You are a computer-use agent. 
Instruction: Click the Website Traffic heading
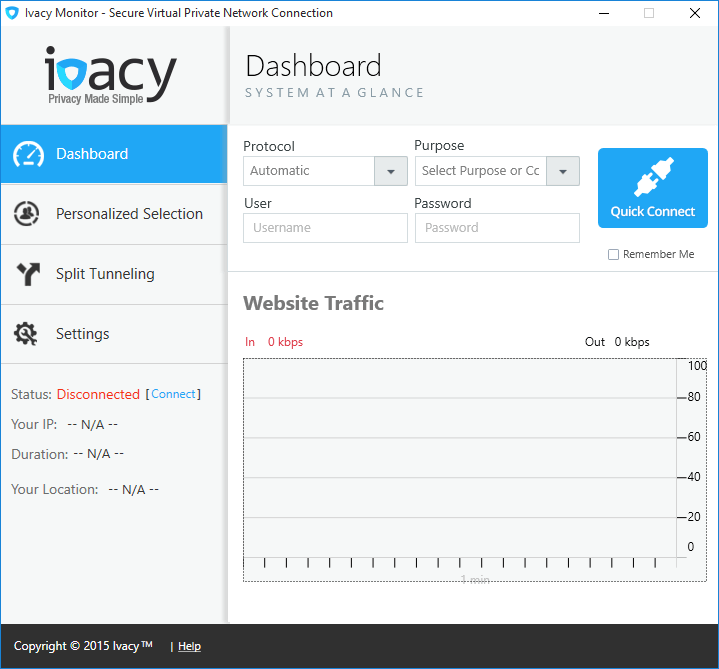pyautogui.click(x=313, y=304)
